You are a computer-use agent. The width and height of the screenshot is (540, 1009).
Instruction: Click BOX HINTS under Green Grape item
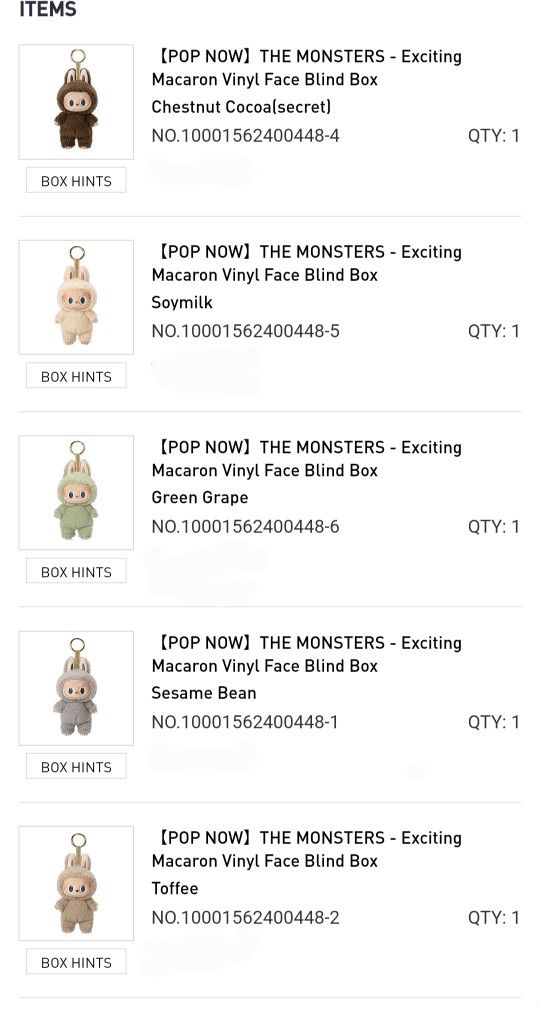(76, 571)
